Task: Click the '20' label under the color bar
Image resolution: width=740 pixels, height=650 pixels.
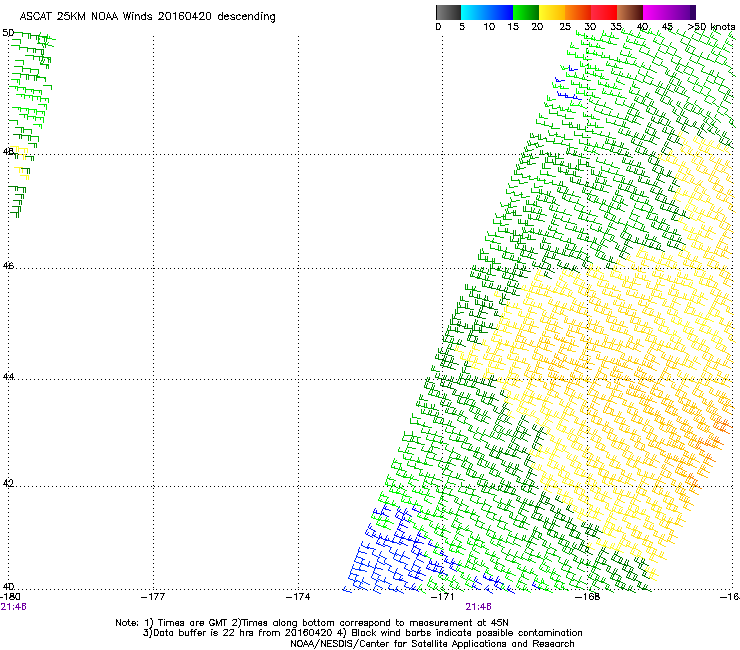Action: click(x=537, y=27)
